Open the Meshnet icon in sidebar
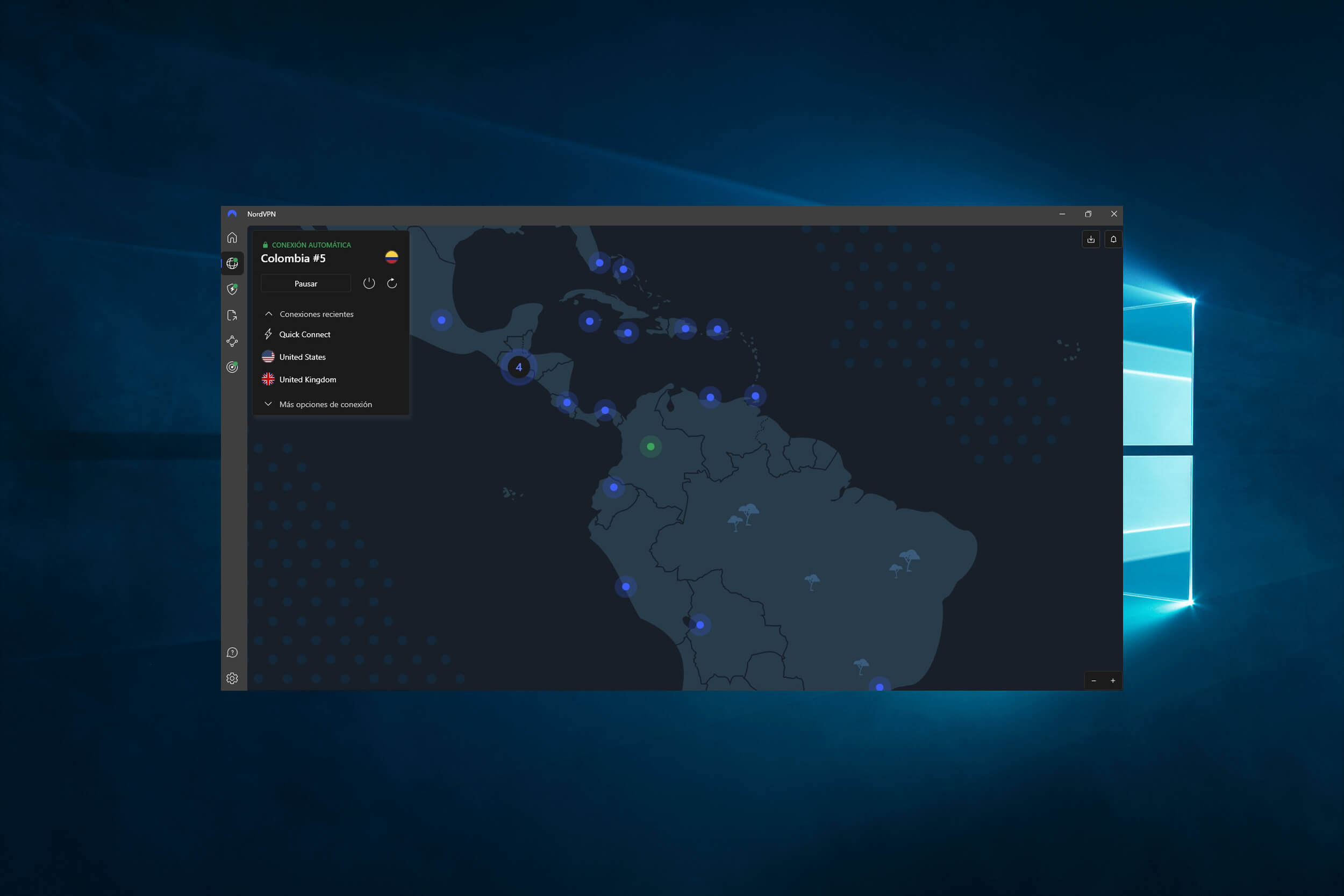The width and height of the screenshot is (1344, 896). coord(232,341)
